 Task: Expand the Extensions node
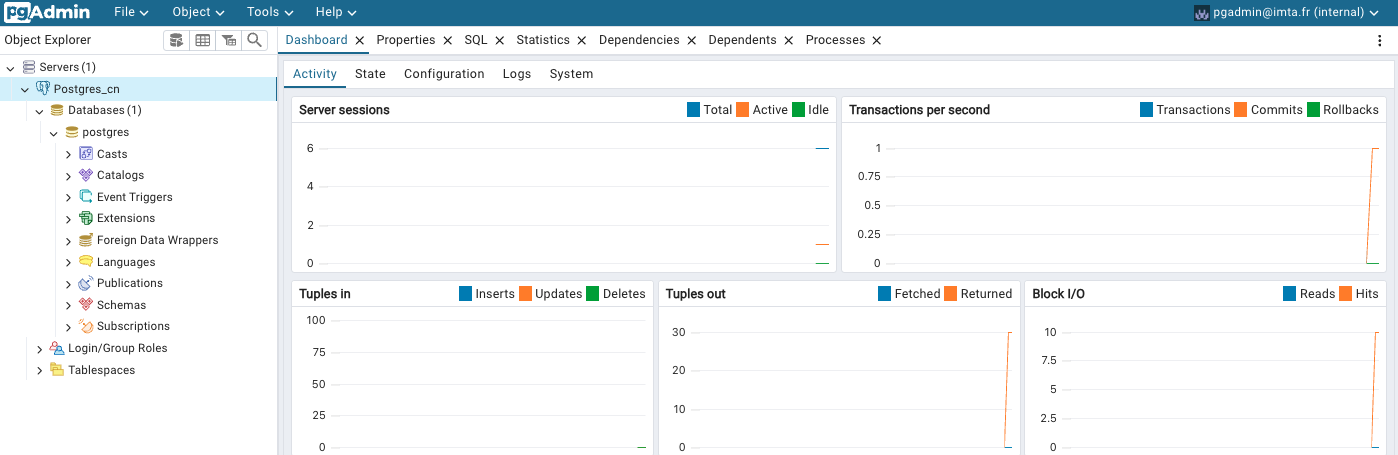[69, 218]
